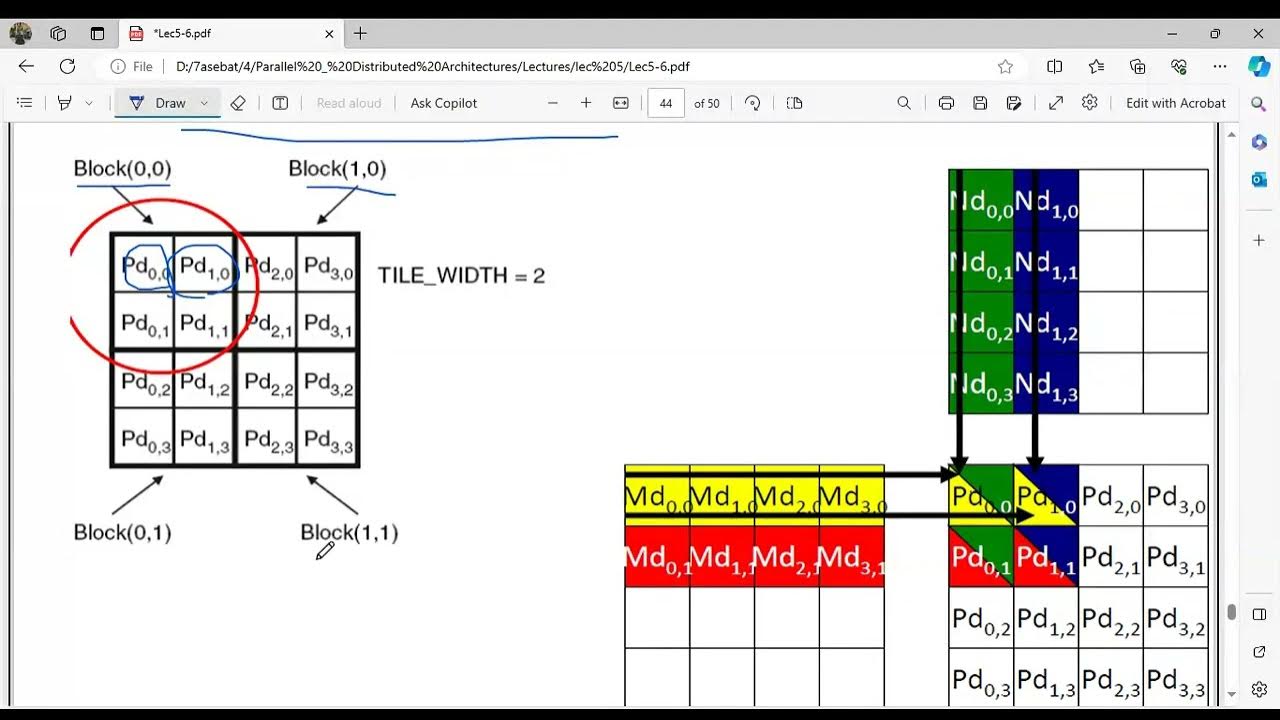This screenshot has height=720, width=1280.
Task: Print the PDF document
Action: [x=946, y=103]
